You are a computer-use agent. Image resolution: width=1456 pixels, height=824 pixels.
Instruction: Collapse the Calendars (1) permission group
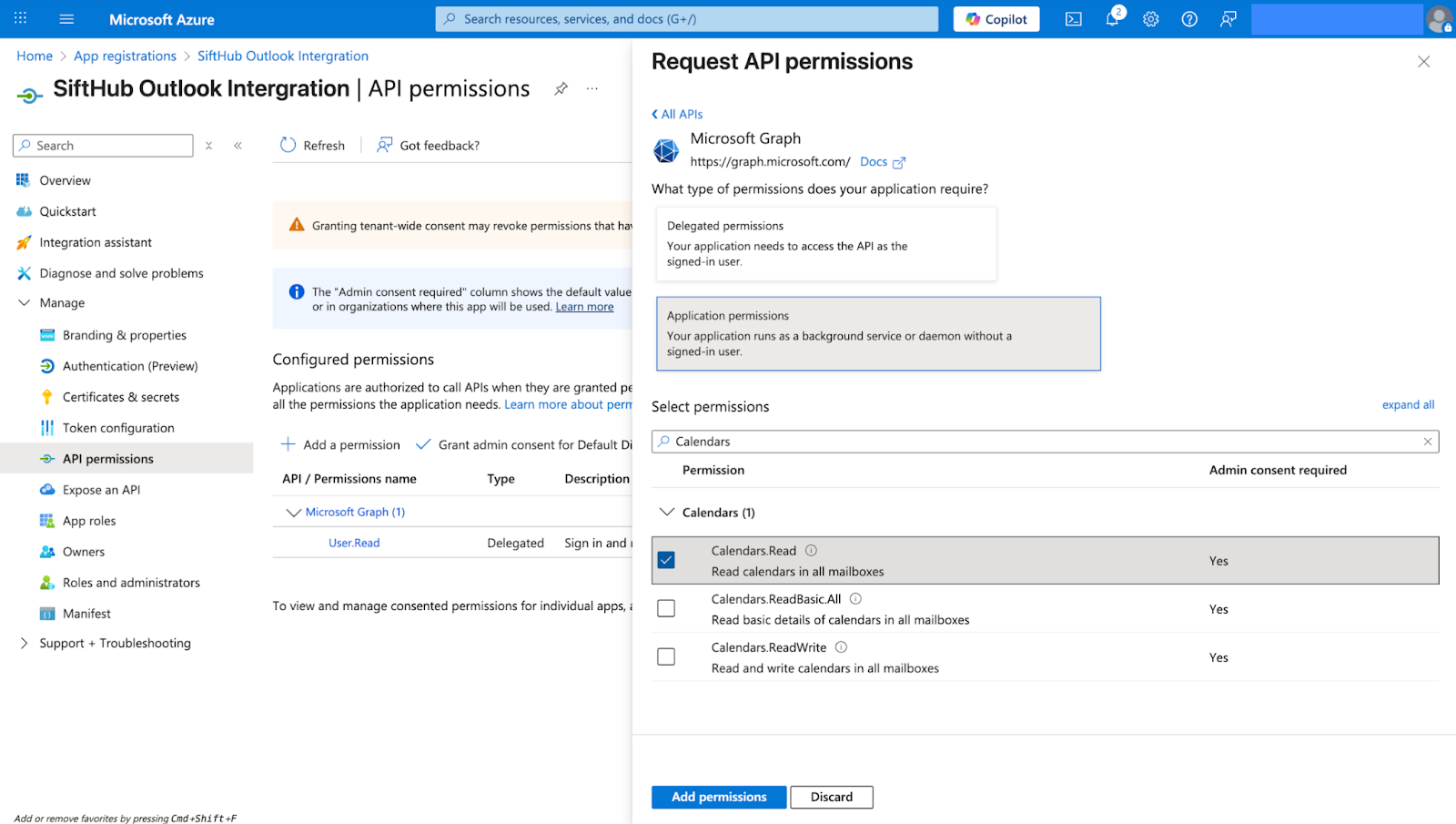[x=667, y=512]
